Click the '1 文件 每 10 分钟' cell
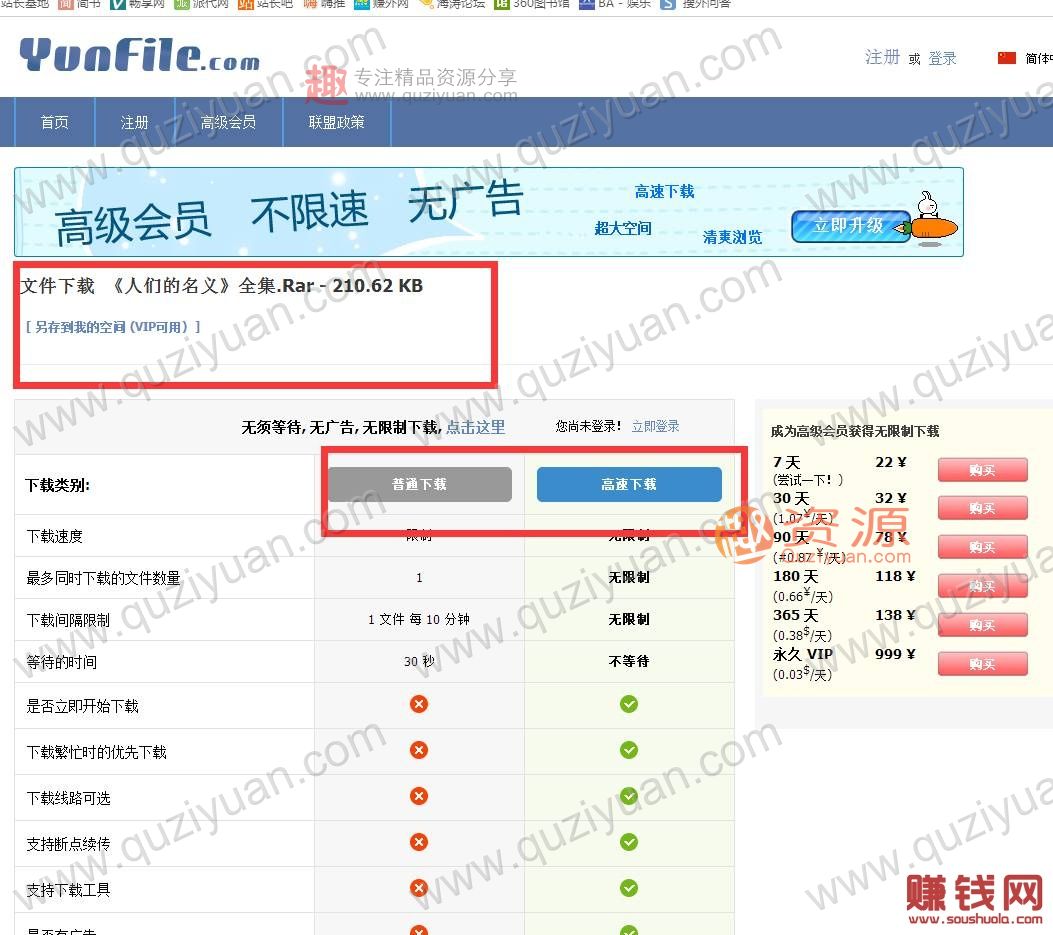The width and height of the screenshot is (1053, 935). [x=419, y=619]
